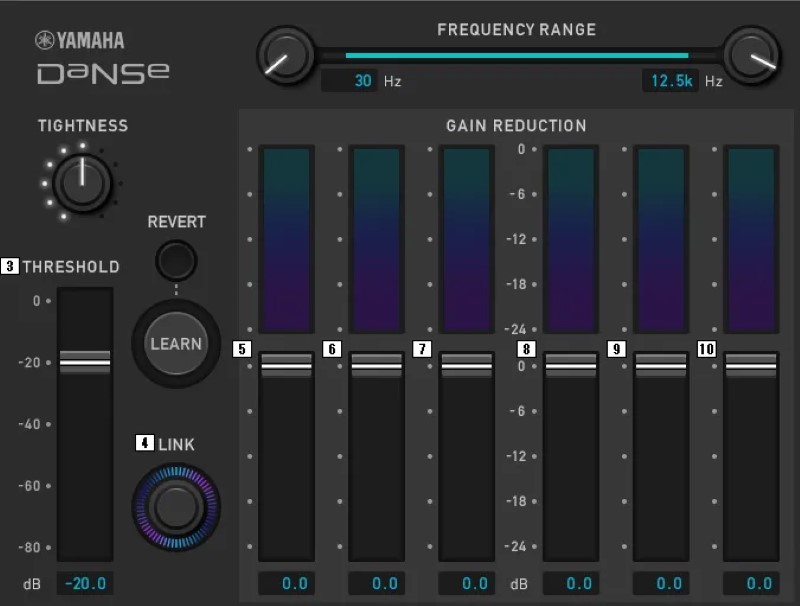Click gain reduction meter above band 10
The image size is (800, 606).
coord(751,239)
